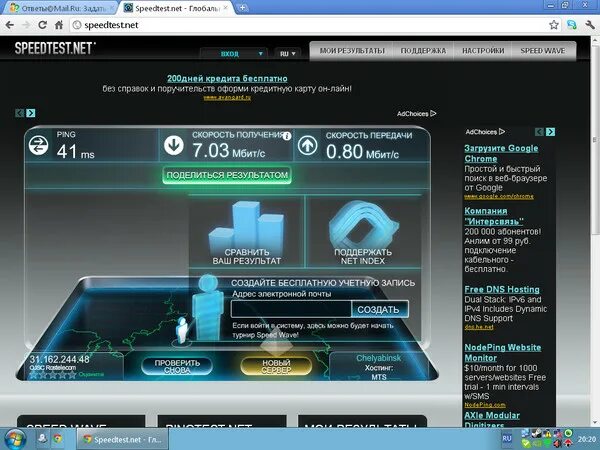
Task: Click the ping arrows icon
Action: 39,146
